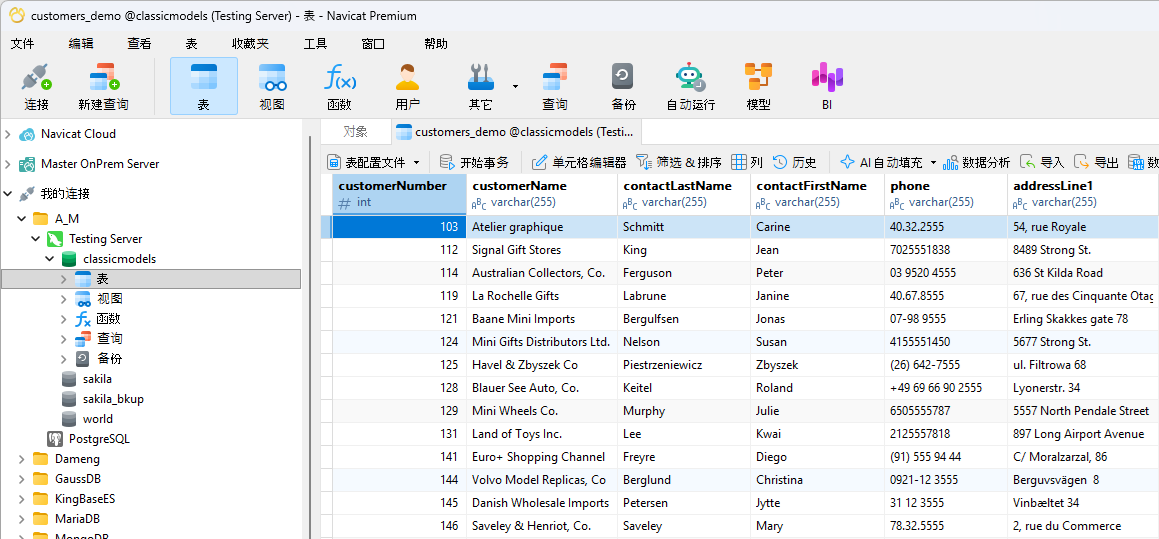Collapse the A_M folder
Screen dimensions: 1159x539
(x=21, y=219)
